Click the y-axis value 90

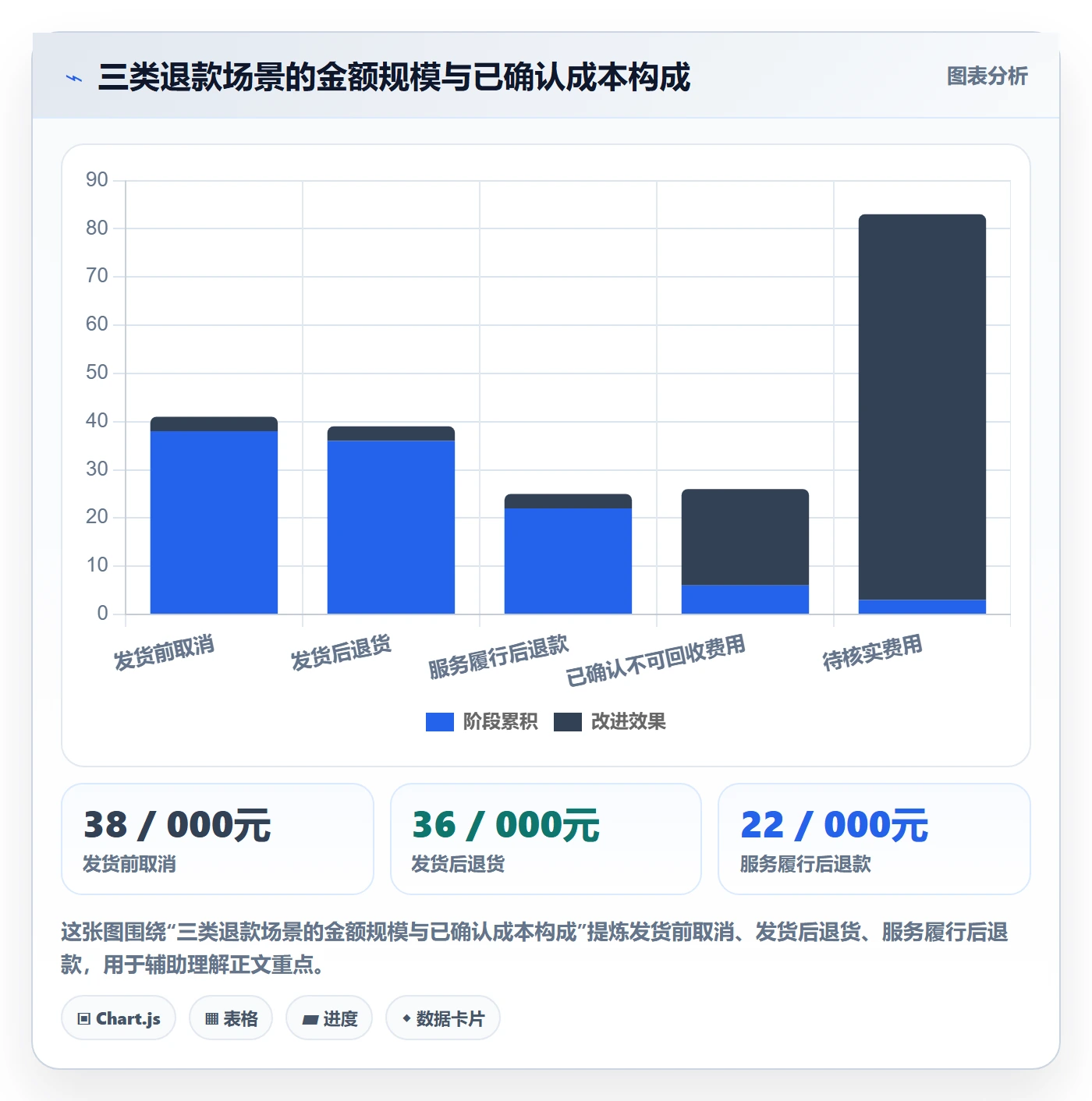click(x=97, y=180)
